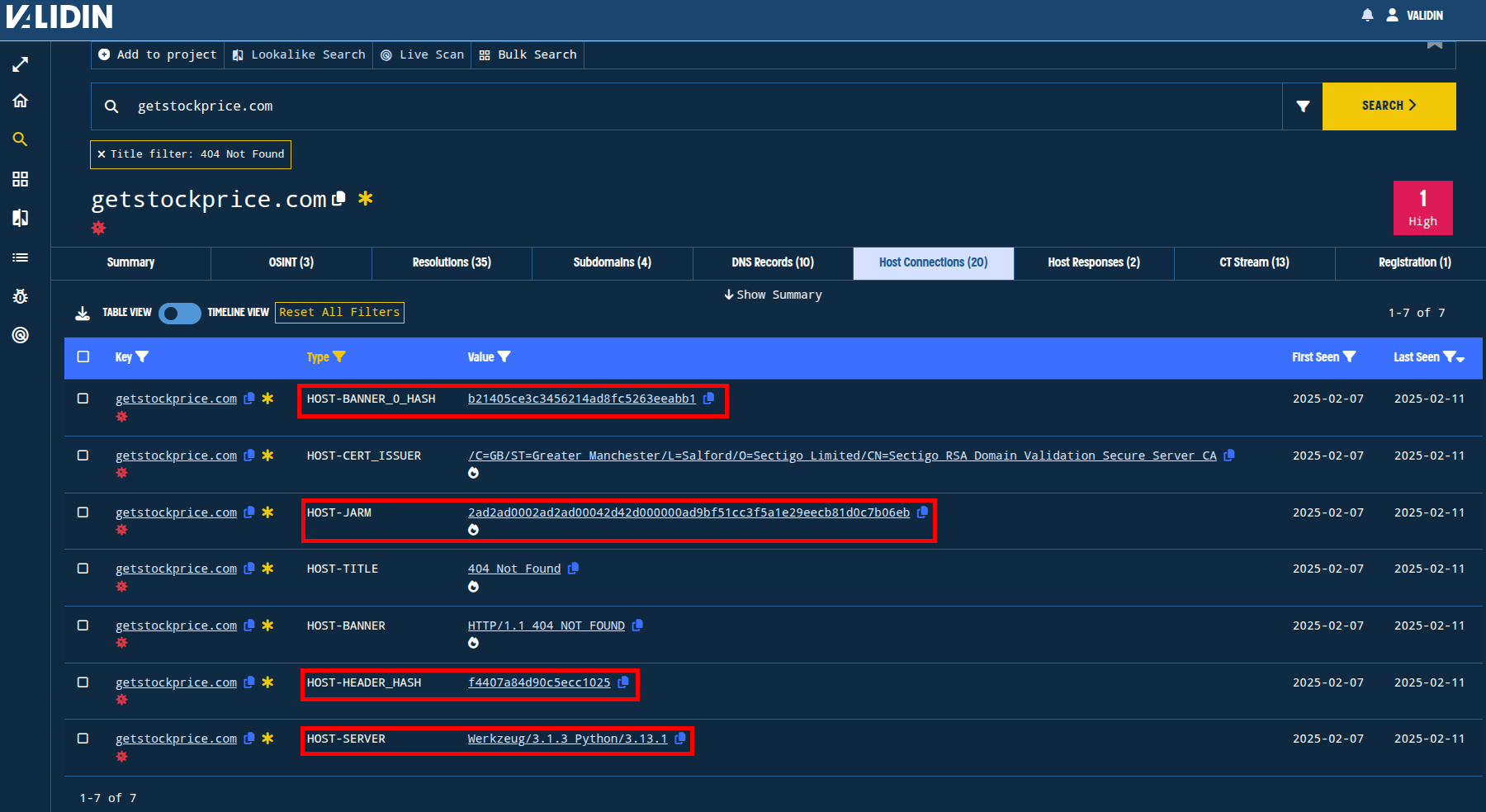Open the dashboard grid icon in sidebar
Screen dimensions: 1486x812
21,179
